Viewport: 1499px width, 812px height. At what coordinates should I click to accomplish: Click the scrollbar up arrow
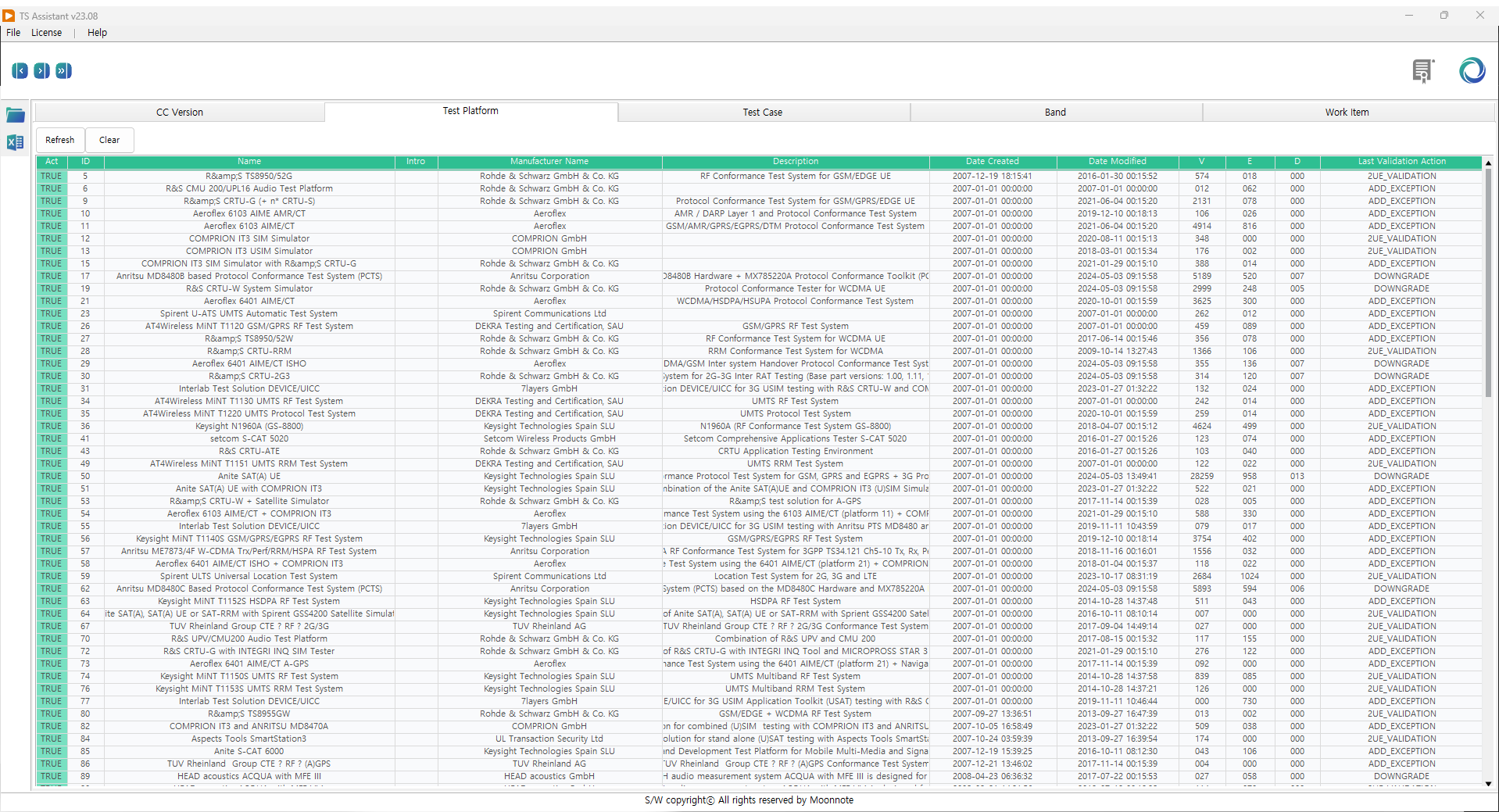[x=1488, y=163]
